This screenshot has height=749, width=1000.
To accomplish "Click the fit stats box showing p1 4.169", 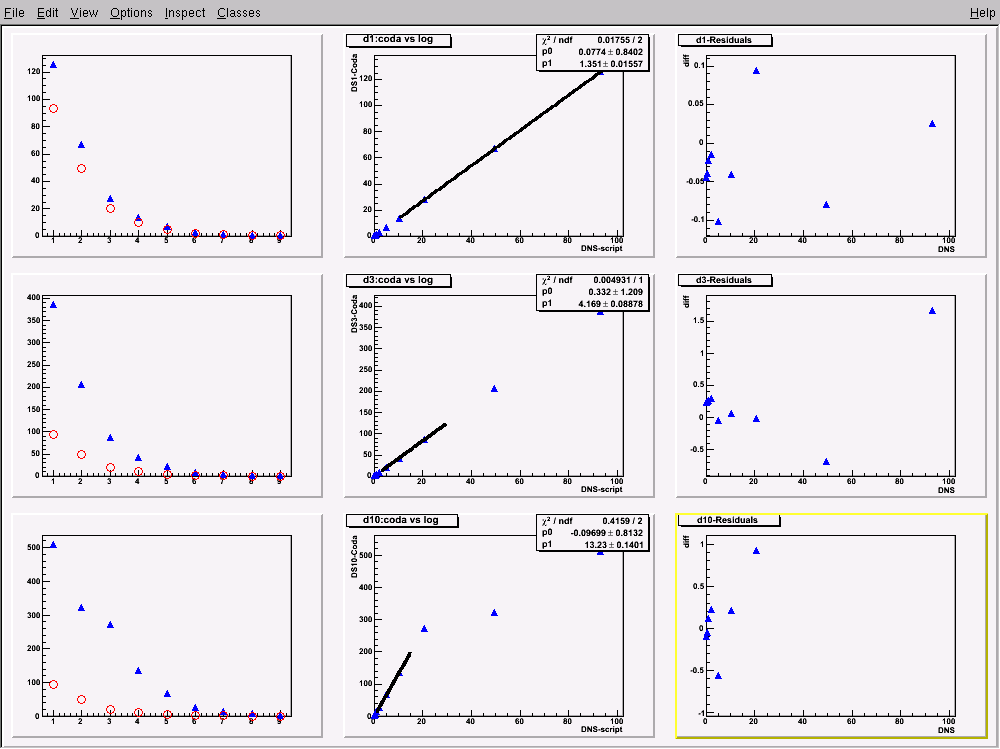I will point(592,292).
